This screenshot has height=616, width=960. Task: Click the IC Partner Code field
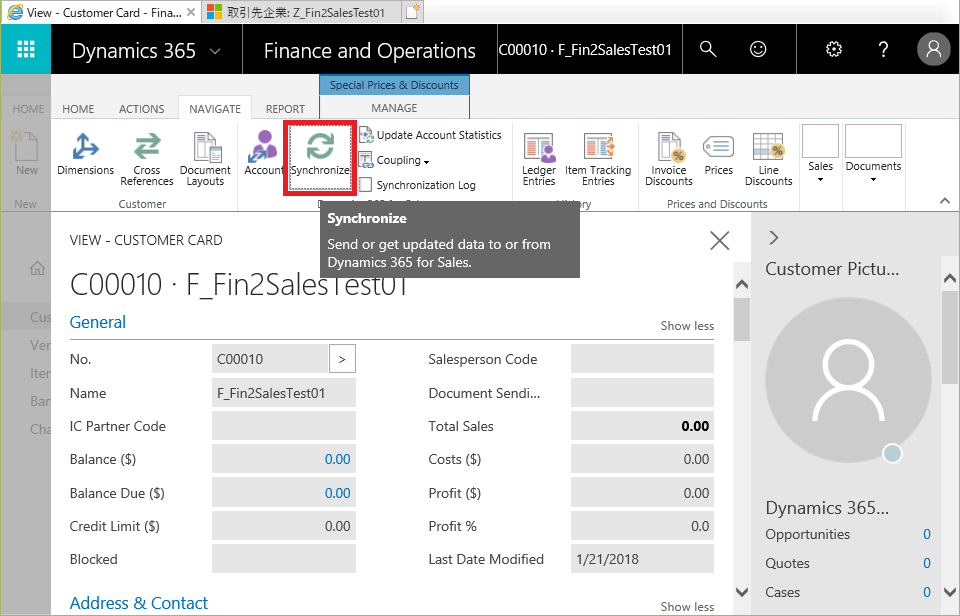point(283,426)
